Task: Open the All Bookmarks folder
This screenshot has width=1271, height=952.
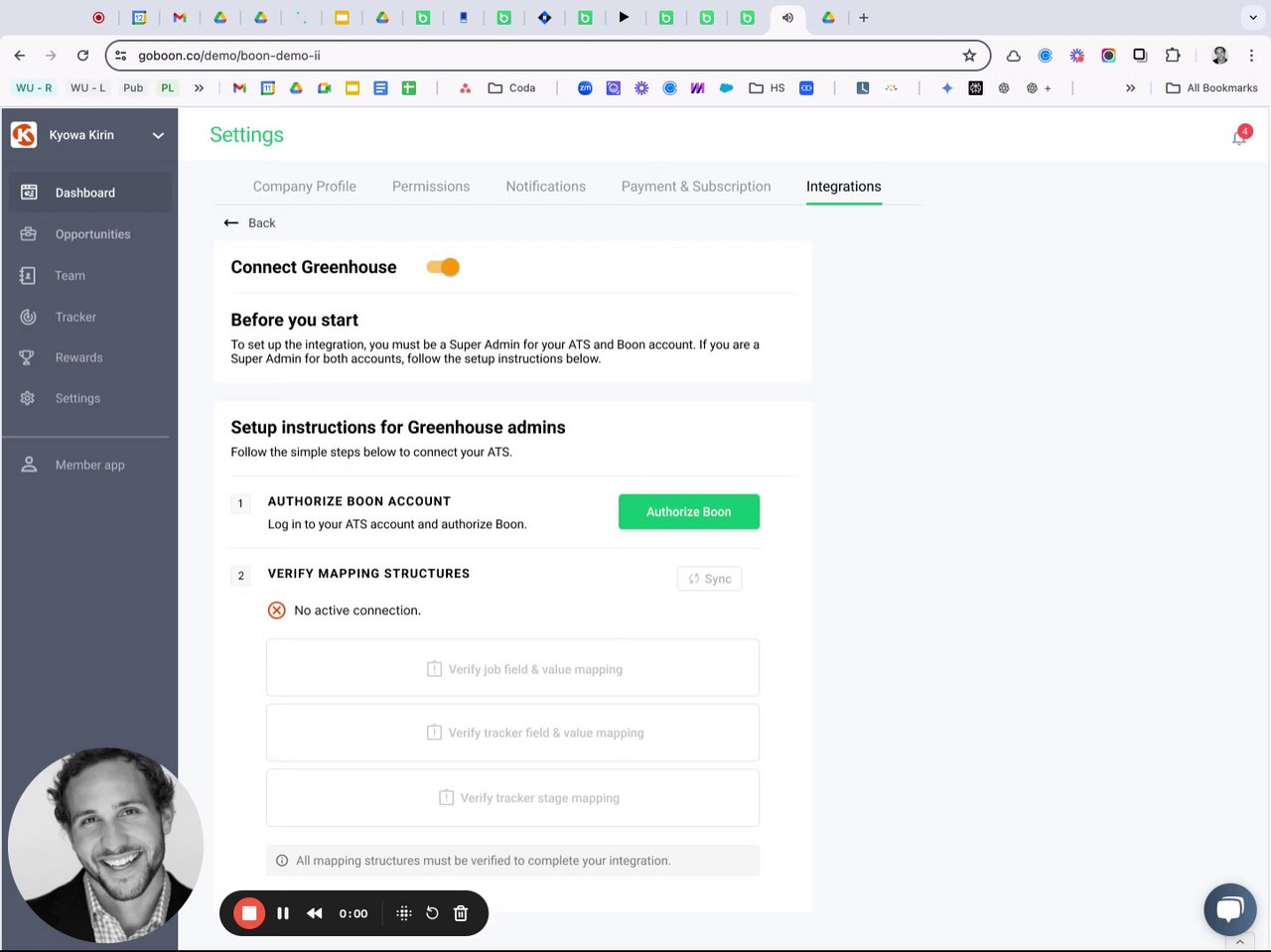Action: pos(1211,87)
